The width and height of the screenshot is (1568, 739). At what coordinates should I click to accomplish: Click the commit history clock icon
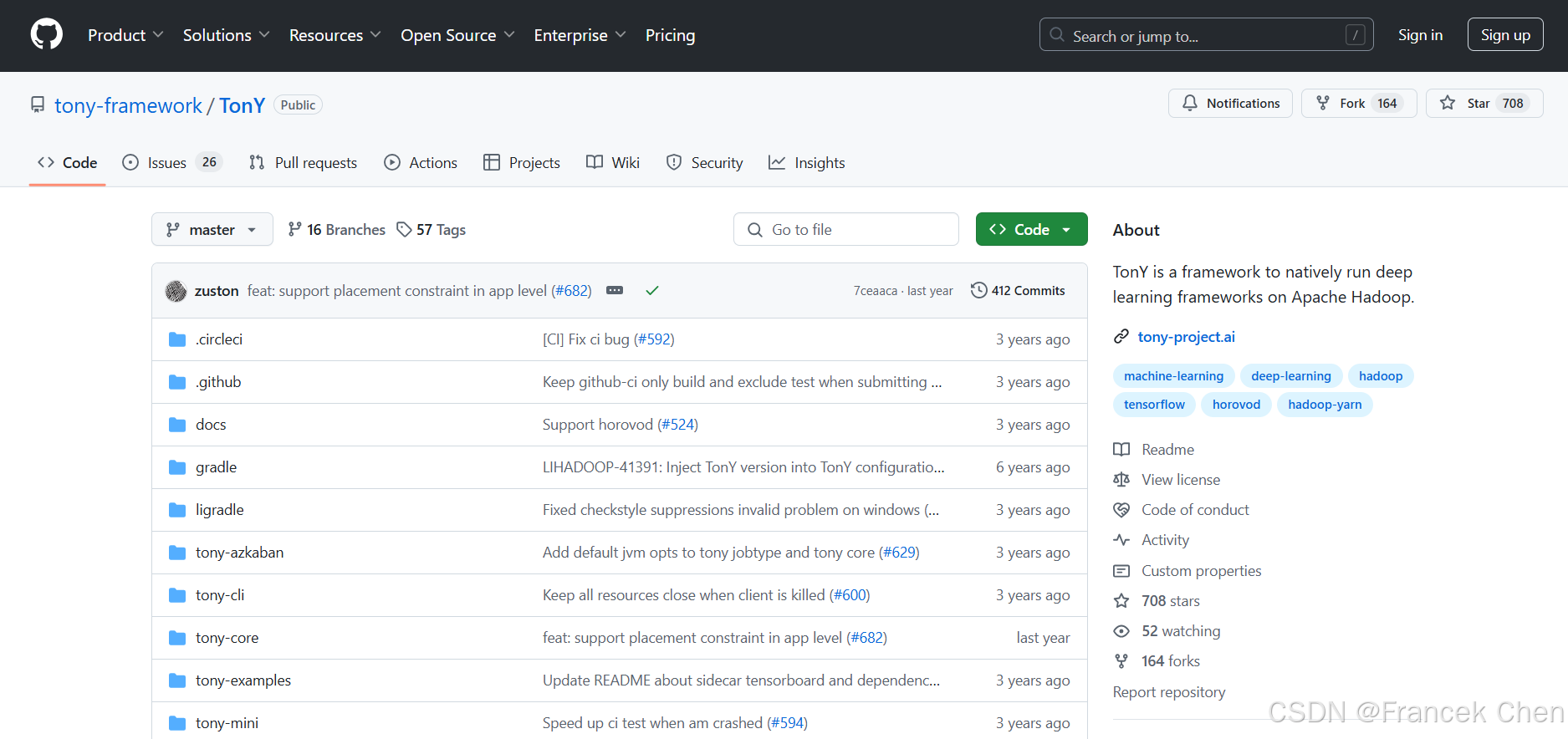(978, 290)
